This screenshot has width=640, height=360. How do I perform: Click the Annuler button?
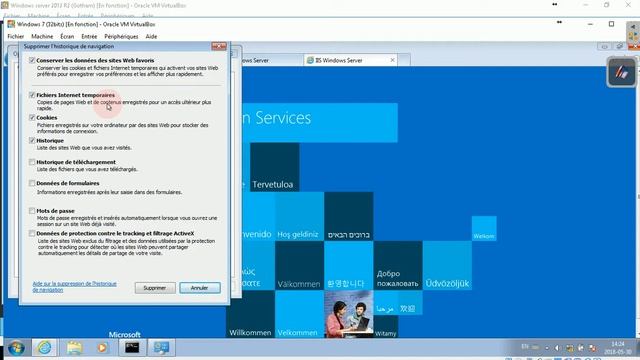[200, 288]
